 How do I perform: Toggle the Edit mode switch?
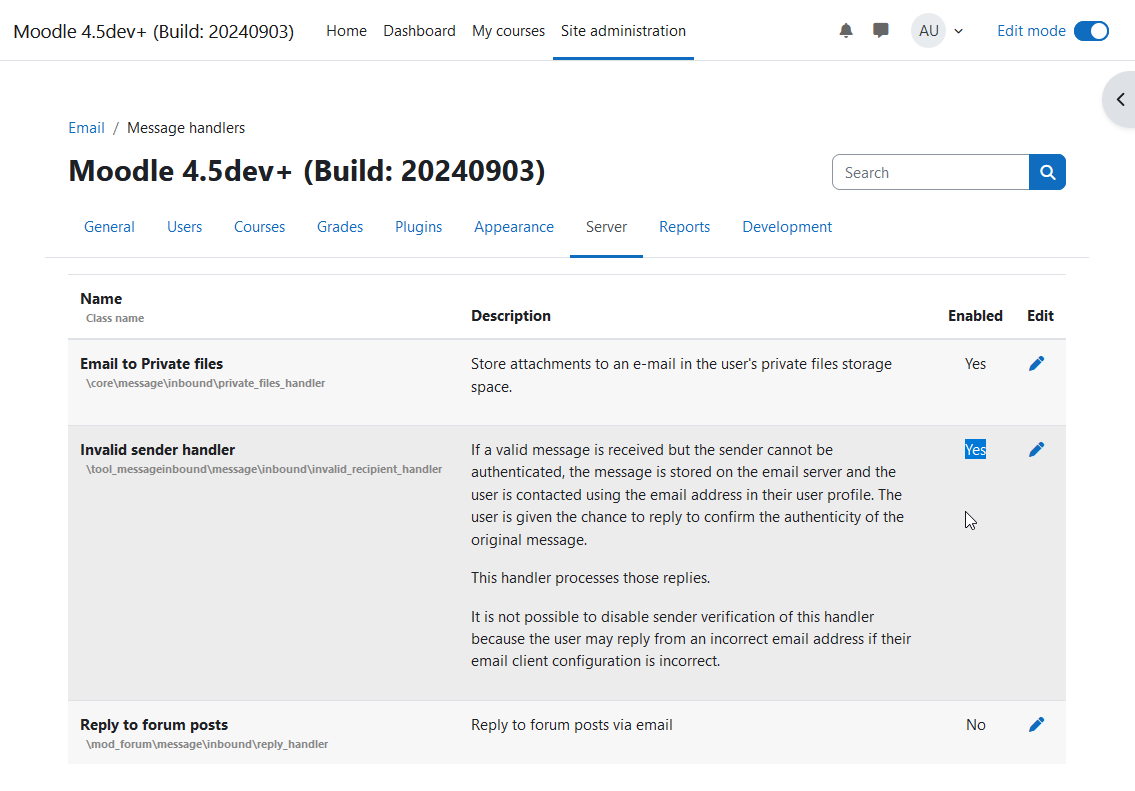click(1091, 31)
